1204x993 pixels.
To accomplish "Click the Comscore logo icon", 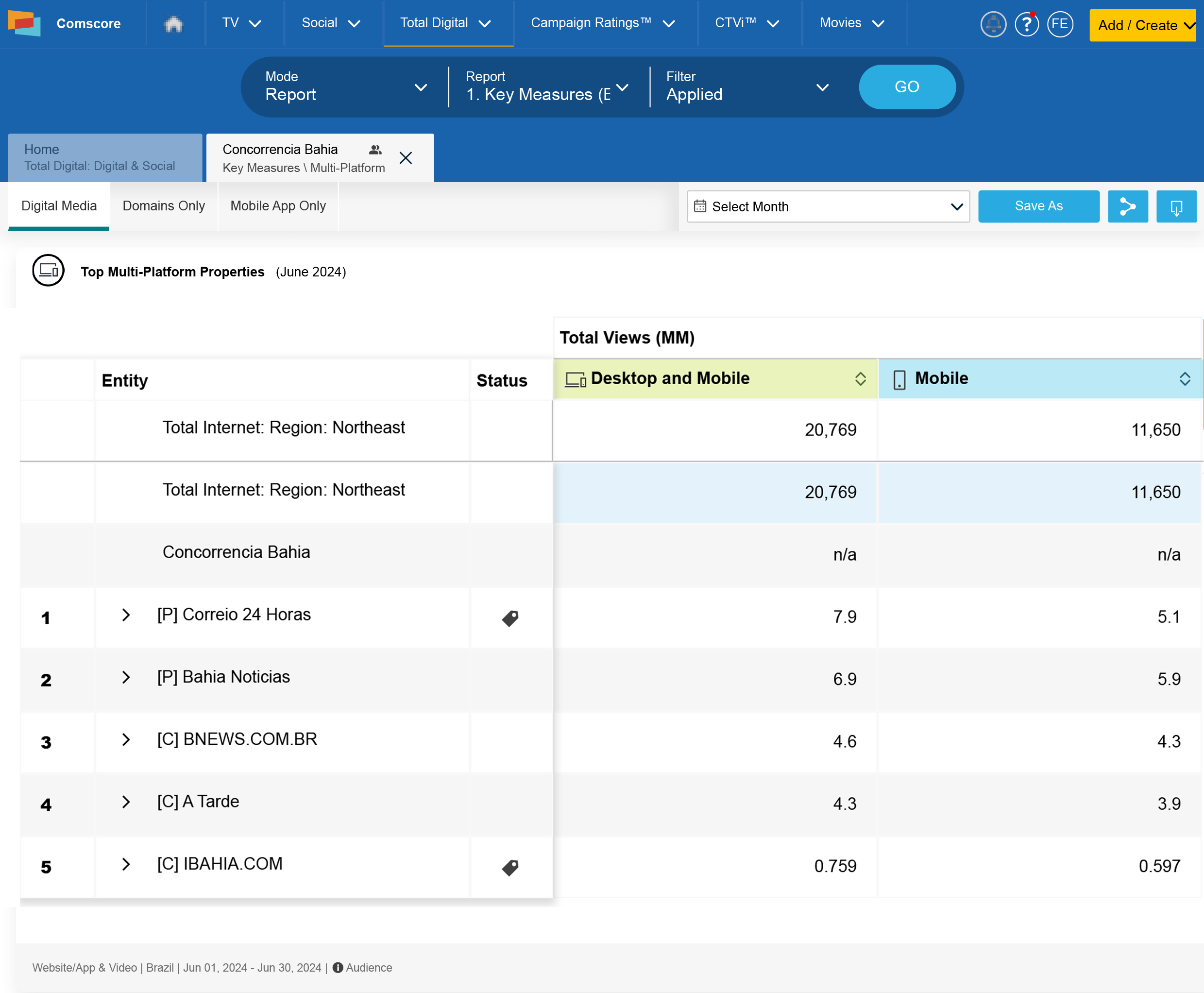I will tap(25, 23).
